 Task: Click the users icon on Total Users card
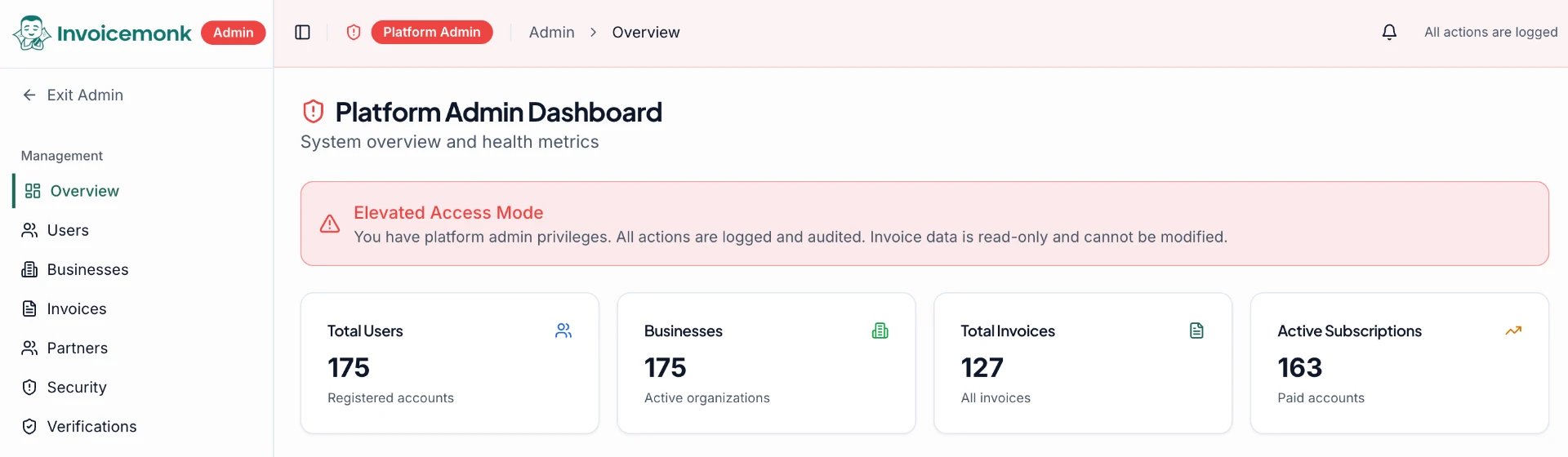coord(563,331)
